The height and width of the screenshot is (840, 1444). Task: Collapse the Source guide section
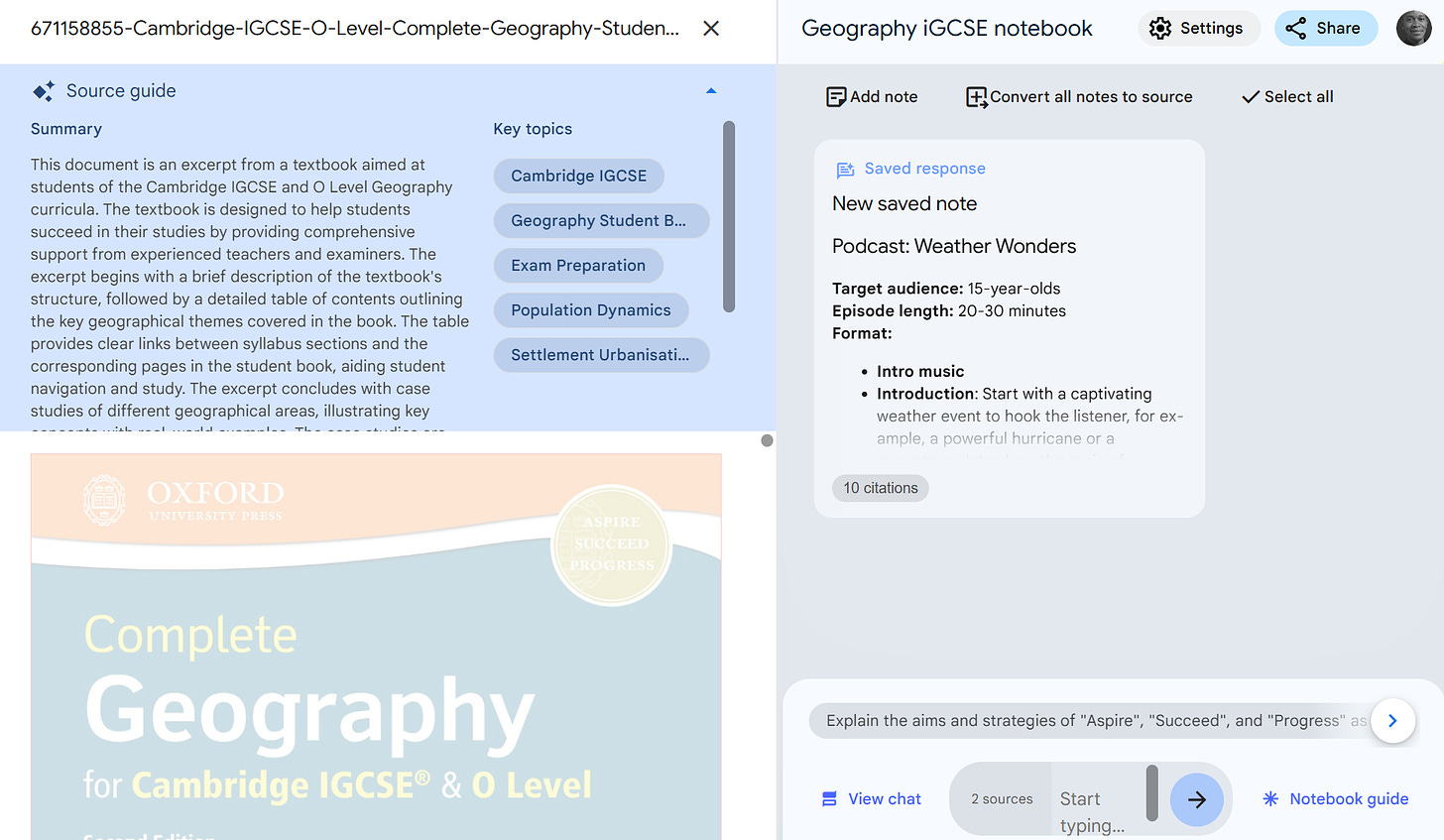click(x=711, y=91)
